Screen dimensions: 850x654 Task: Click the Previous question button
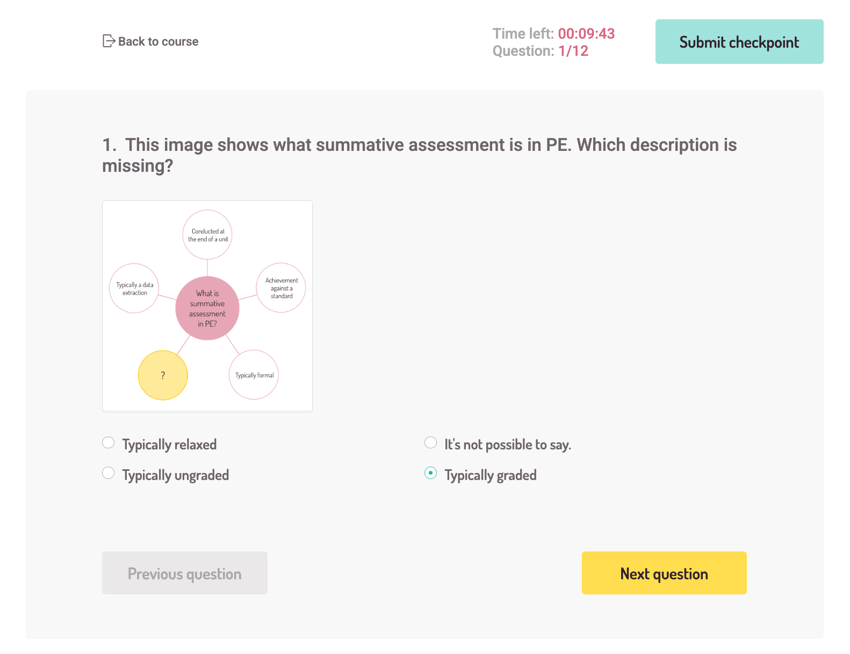coord(185,573)
